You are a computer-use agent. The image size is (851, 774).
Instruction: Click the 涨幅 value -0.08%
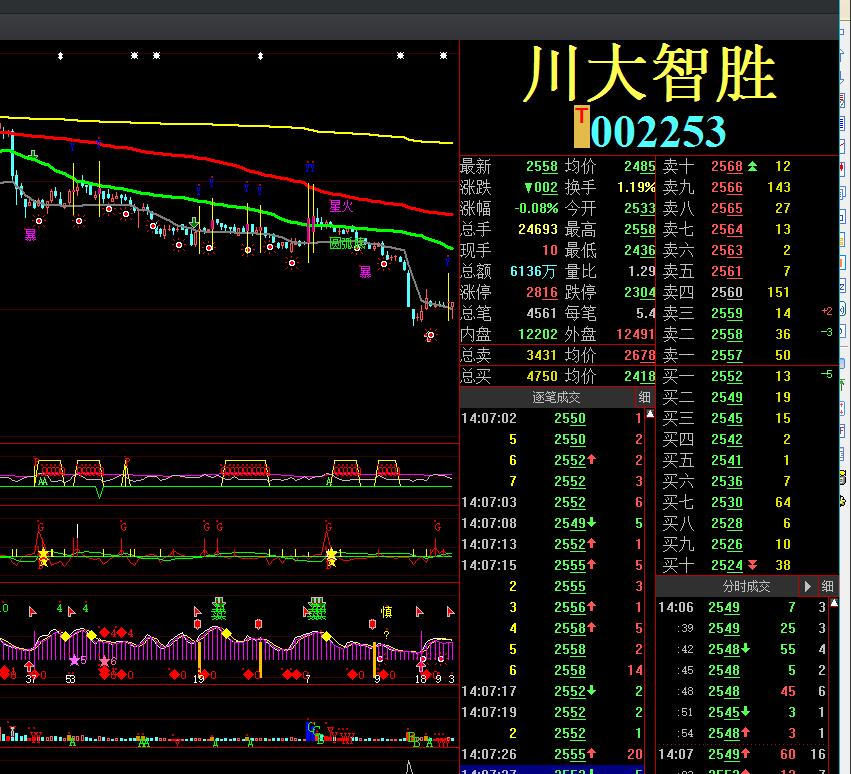pos(536,208)
